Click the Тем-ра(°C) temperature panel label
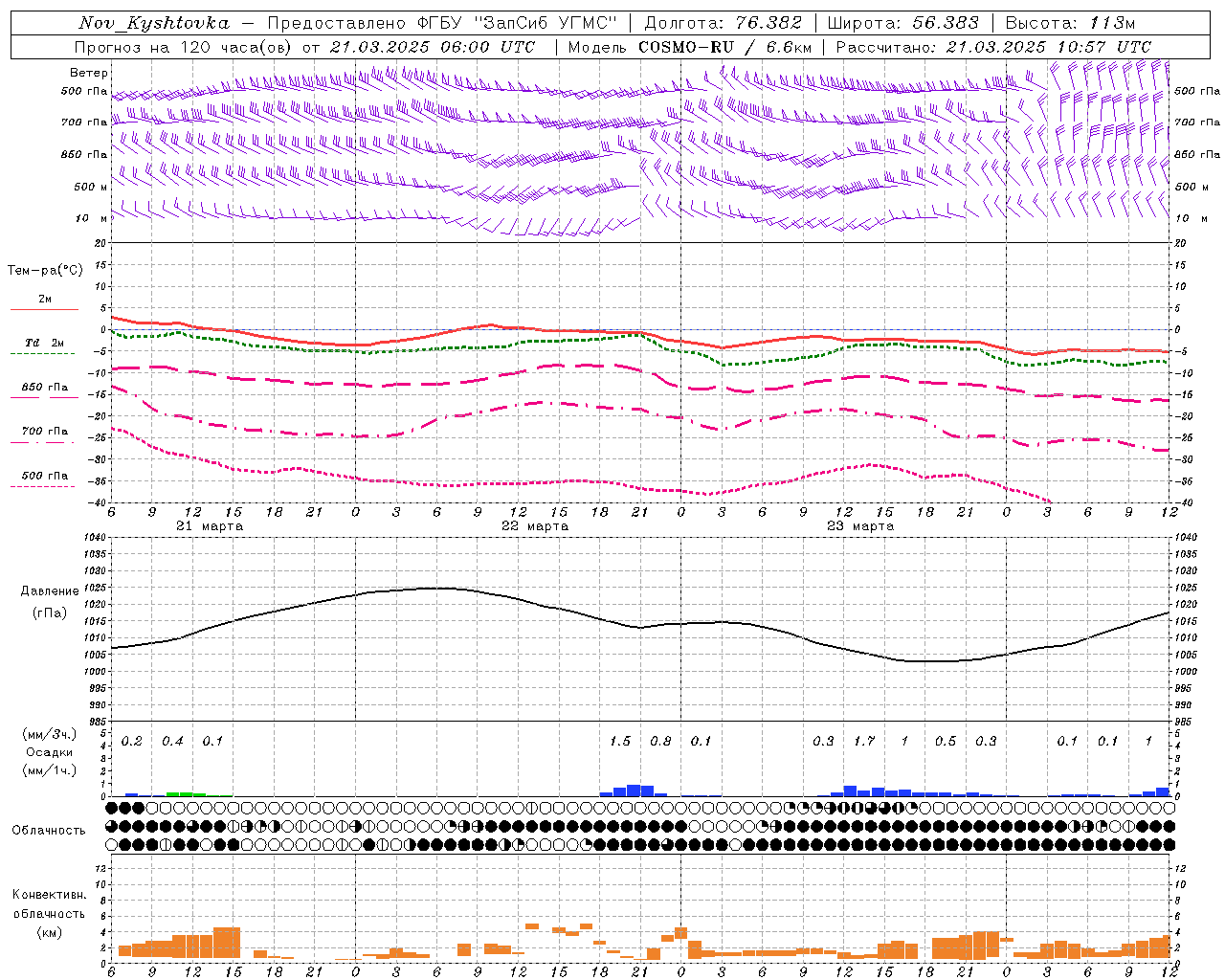This screenshot has width=1225, height=980. point(45,271)
